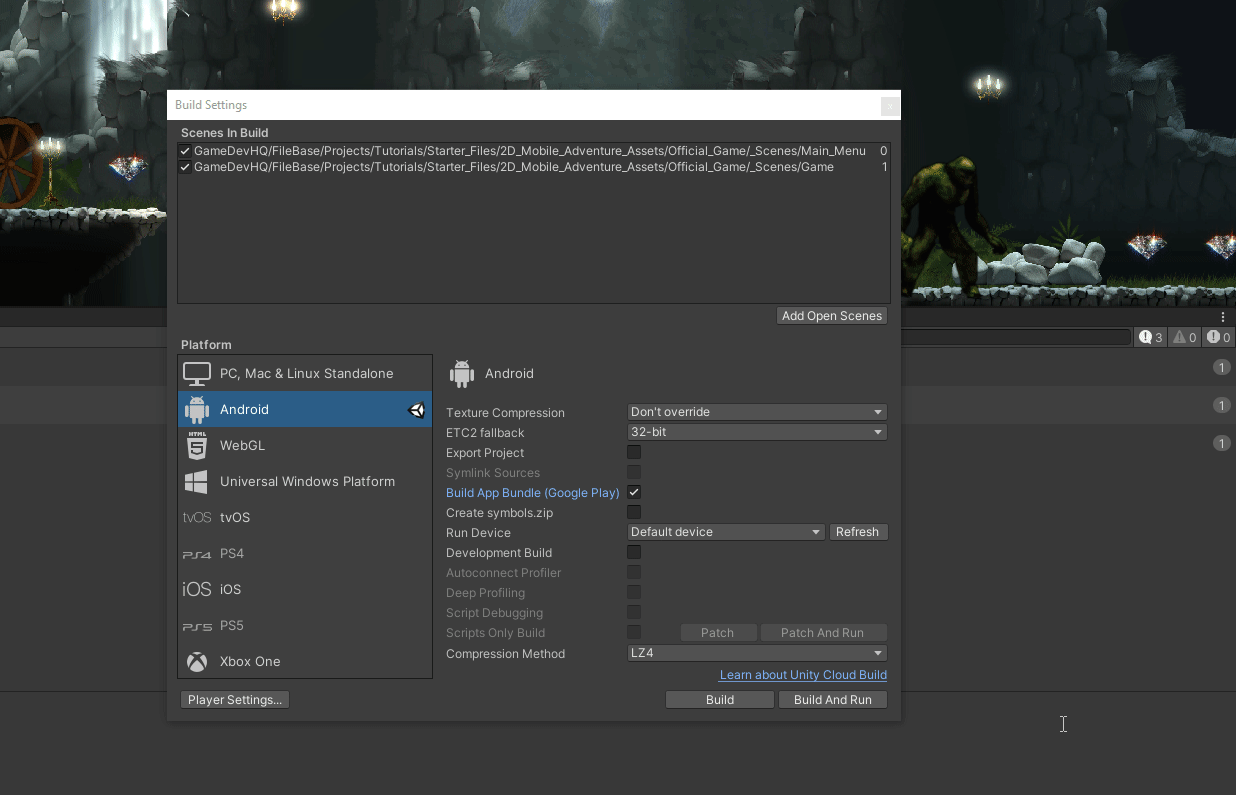Click the Autoconnect Profiler checkbox
This screenshot has height=795, width=1236.
634,572
